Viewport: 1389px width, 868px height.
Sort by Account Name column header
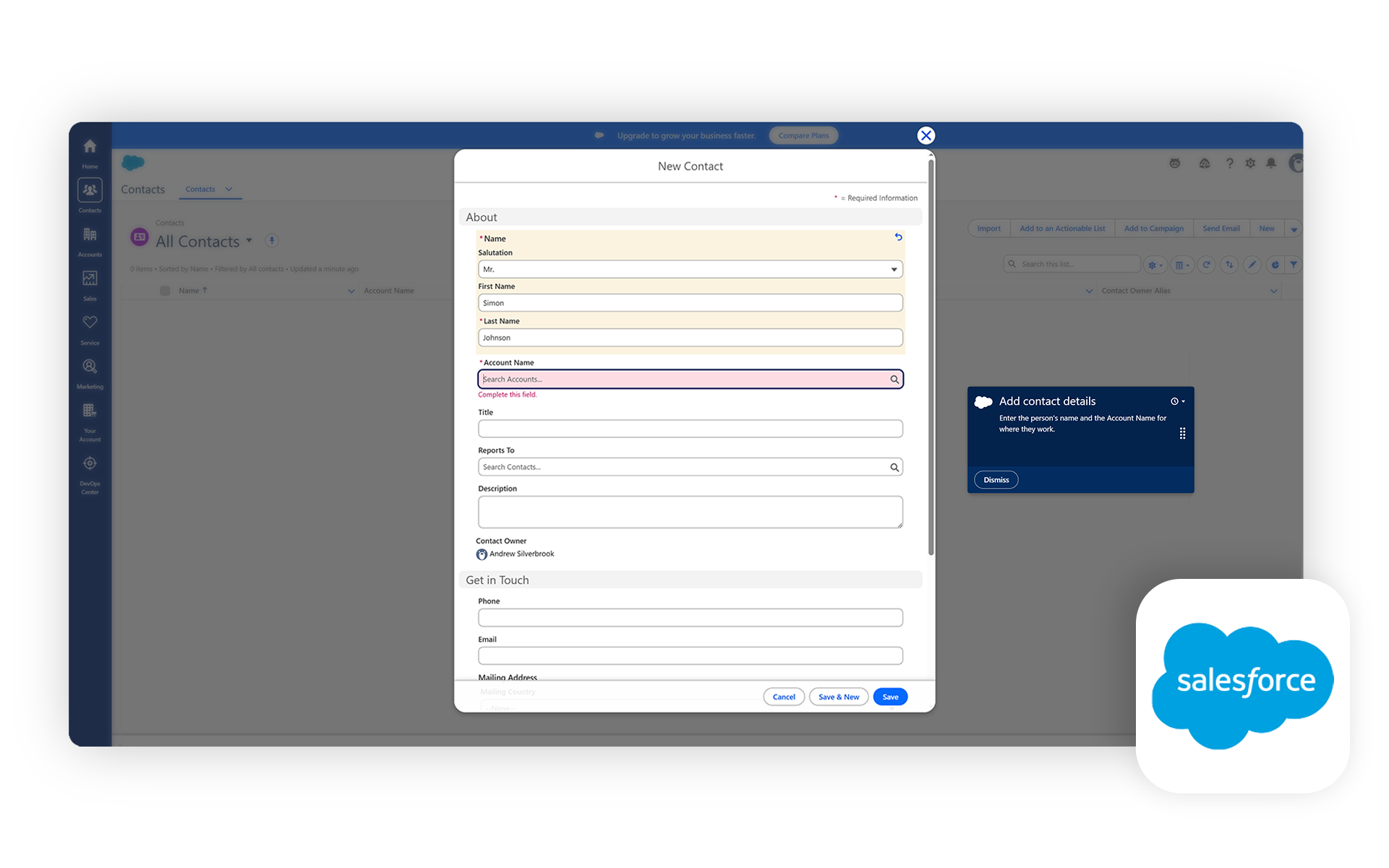(389, 291)
